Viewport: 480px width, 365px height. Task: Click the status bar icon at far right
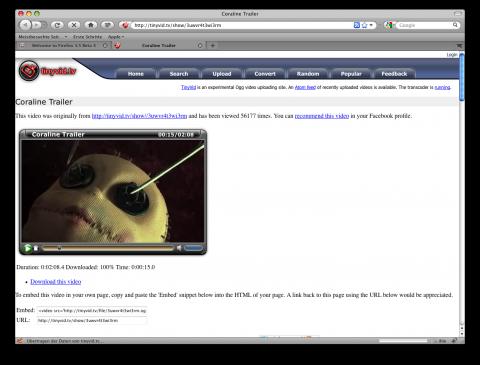click(454, 341)
